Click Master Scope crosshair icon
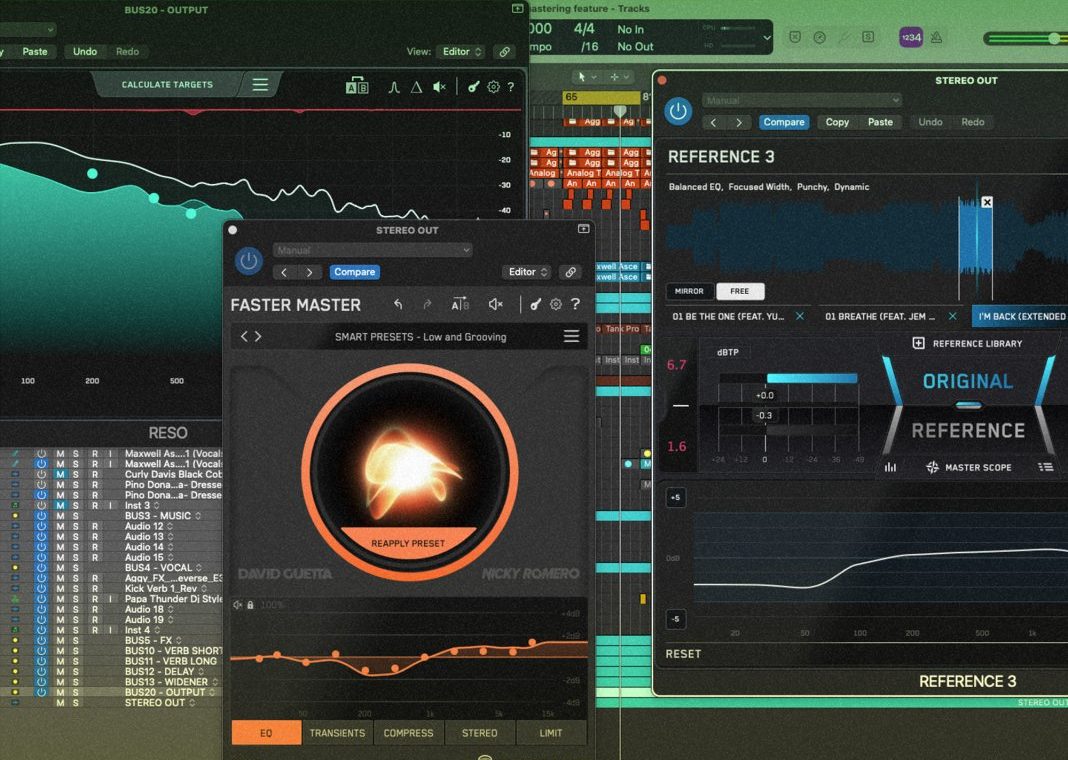This screenshot has width=1068, height=760. (932, 467)
